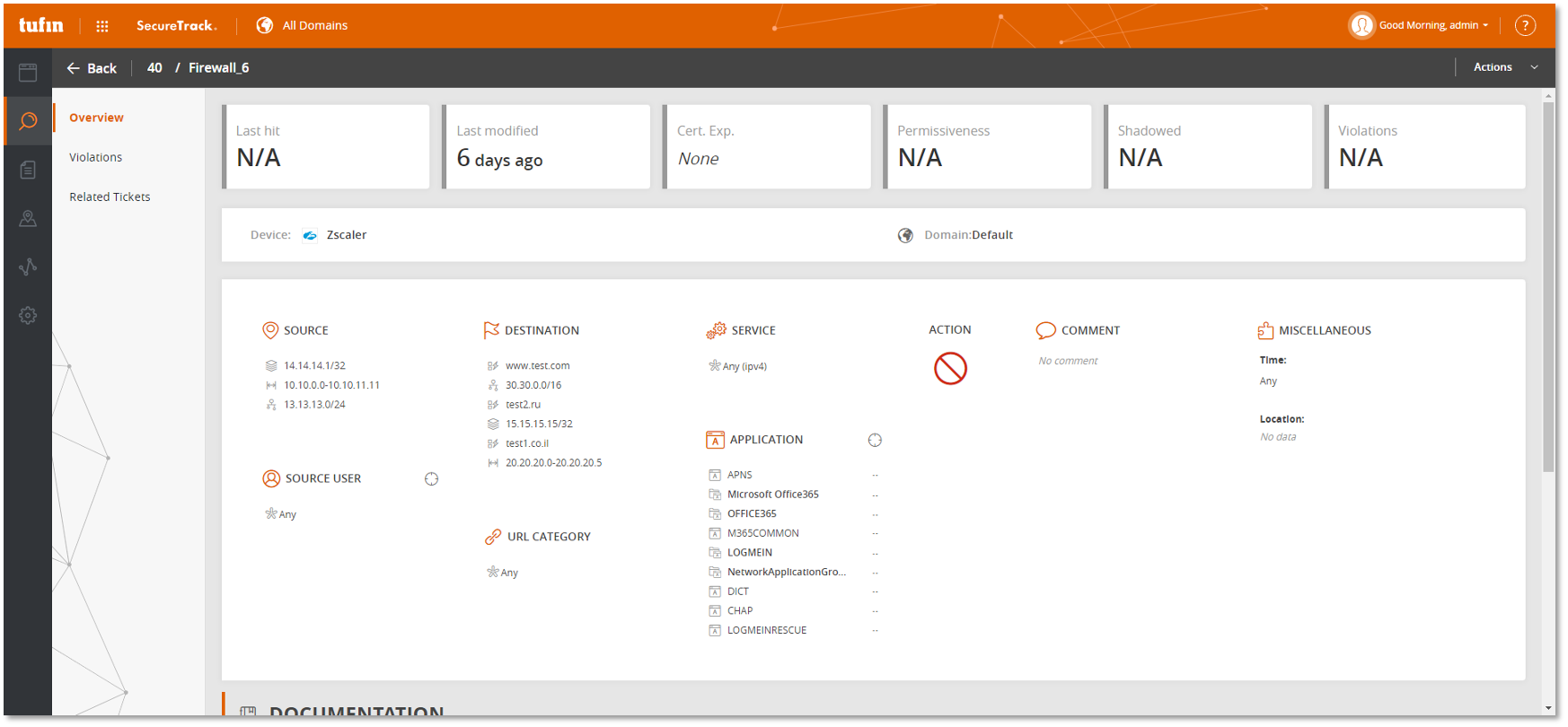The image size is (1568, 727).
Task: Click the red deny action icon
Action: (950, 368)
